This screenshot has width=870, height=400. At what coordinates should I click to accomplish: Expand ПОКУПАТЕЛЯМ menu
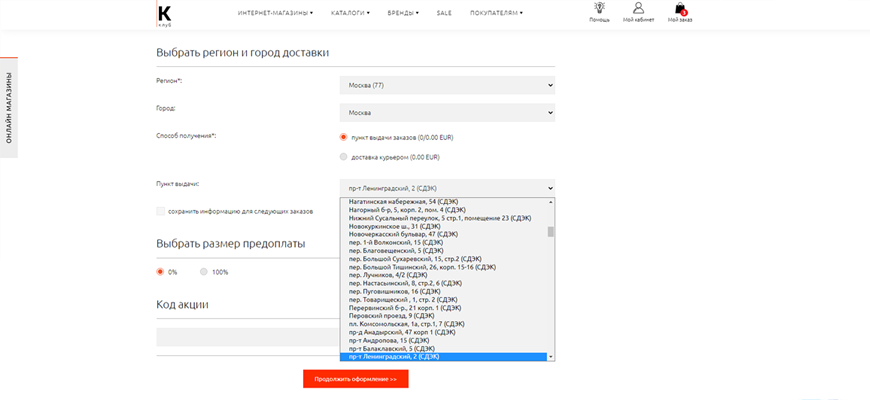pyautogui.click(x=496, y=13)
